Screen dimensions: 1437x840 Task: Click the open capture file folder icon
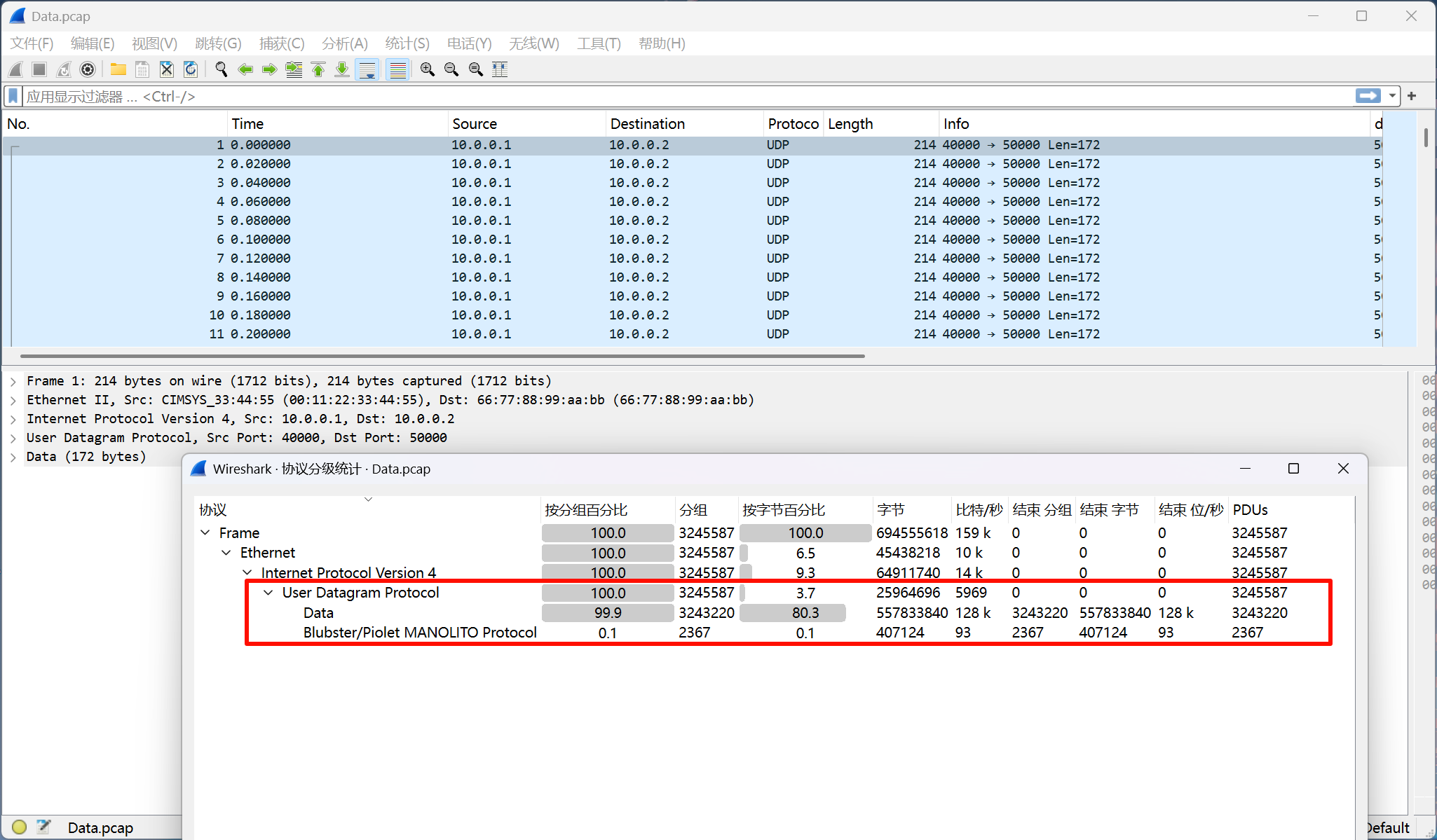[118, 69]
